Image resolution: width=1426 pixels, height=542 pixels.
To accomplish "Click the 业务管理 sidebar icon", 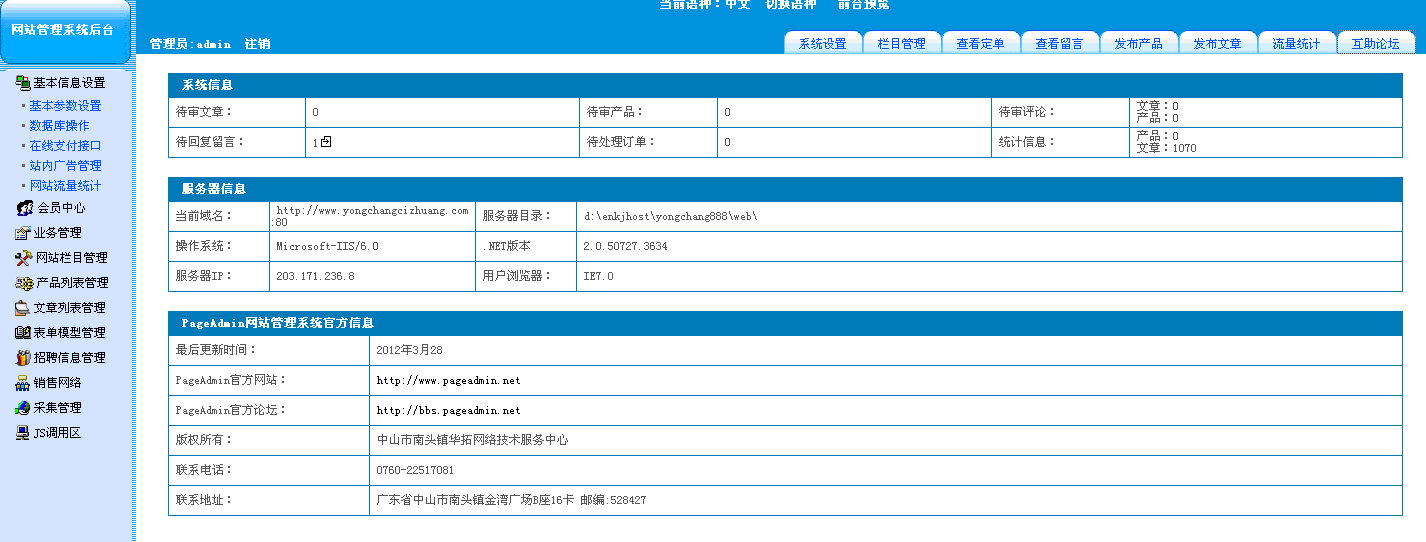I will tap(22, 233).
